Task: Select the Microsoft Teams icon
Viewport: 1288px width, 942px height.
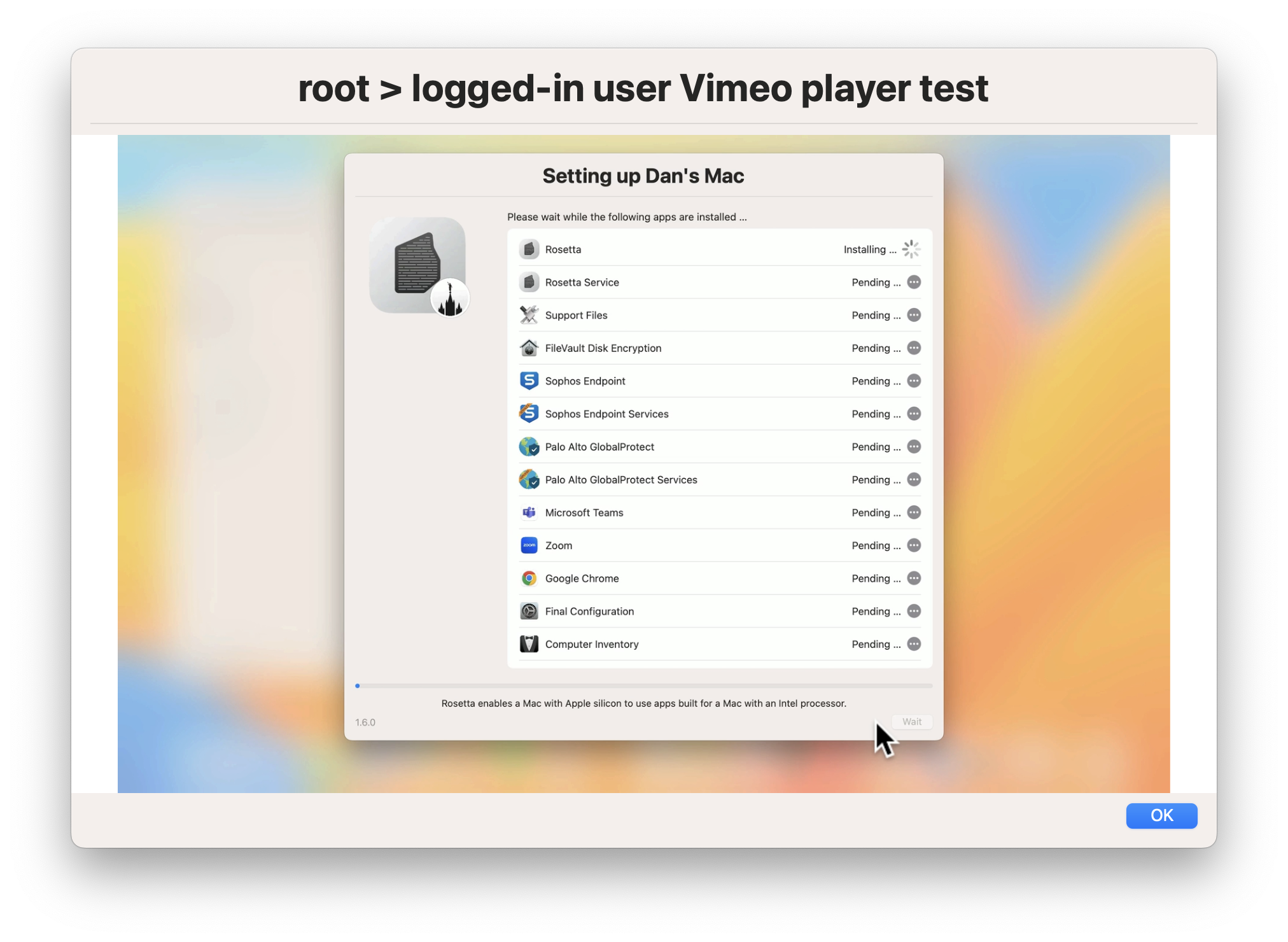Action: click(x=529, y=512)
